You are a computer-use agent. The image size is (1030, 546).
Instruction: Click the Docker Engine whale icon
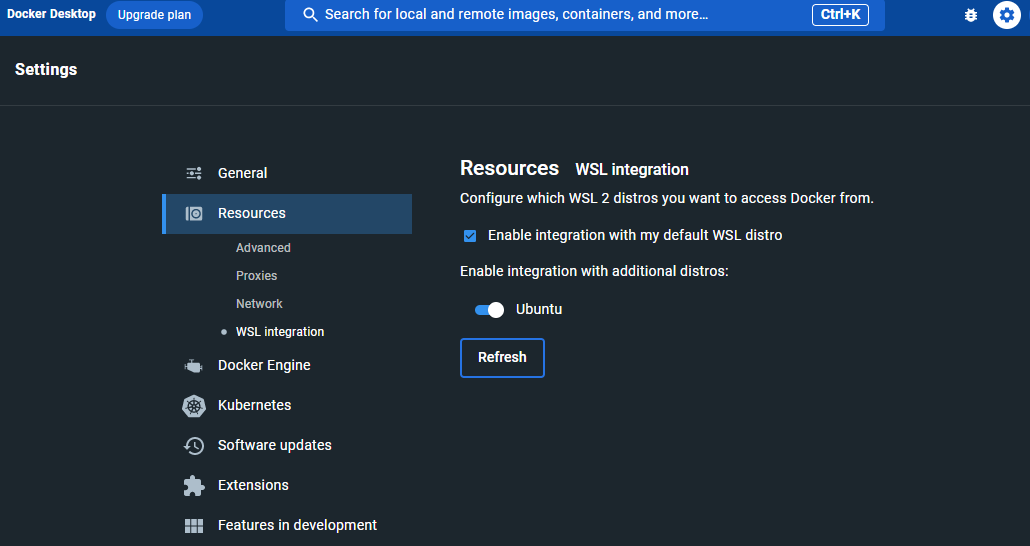pos(194,366)
